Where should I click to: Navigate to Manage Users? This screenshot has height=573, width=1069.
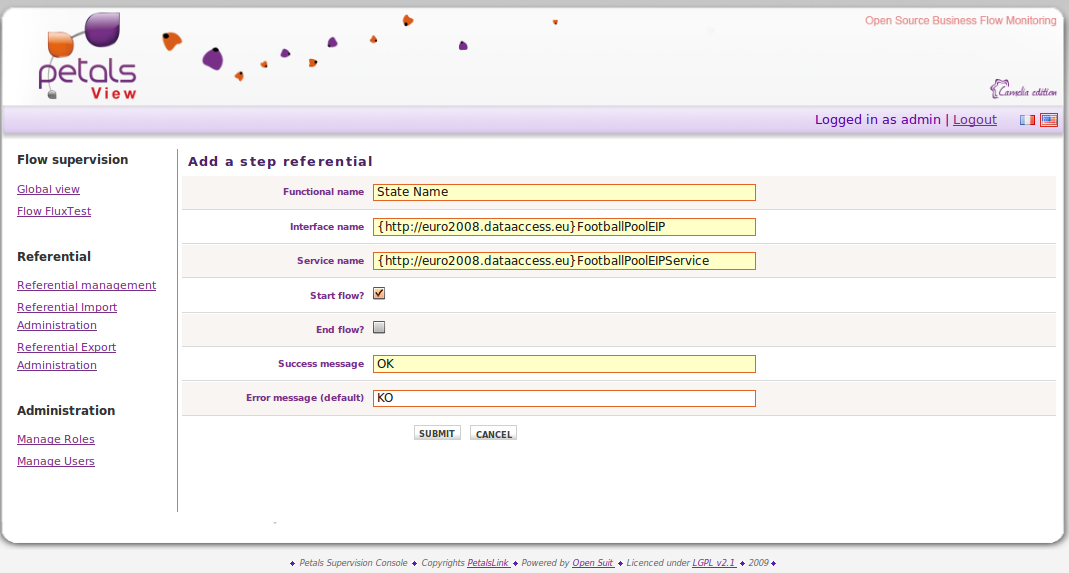(56, 461)
